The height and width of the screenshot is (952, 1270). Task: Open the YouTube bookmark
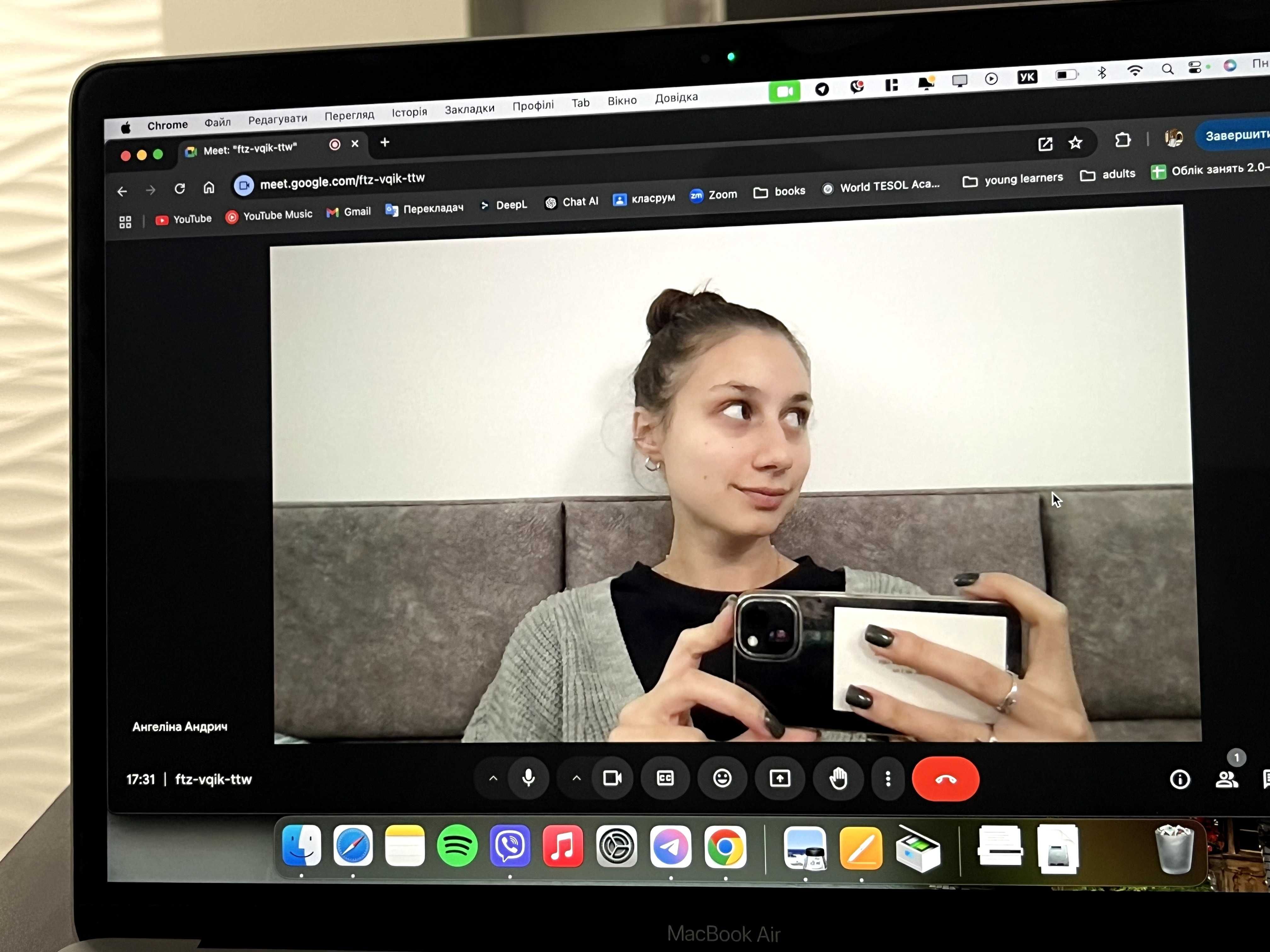click(184, 219)
